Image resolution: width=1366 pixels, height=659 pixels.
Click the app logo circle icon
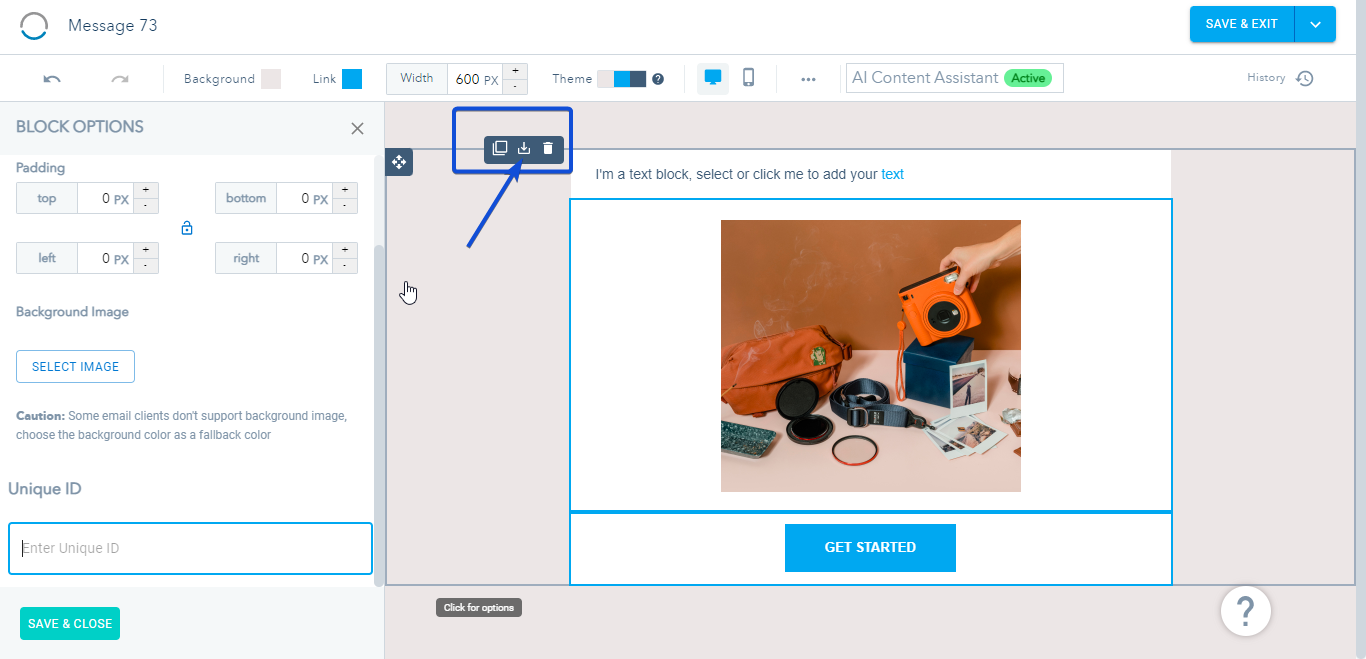click(x=34, y=26)
